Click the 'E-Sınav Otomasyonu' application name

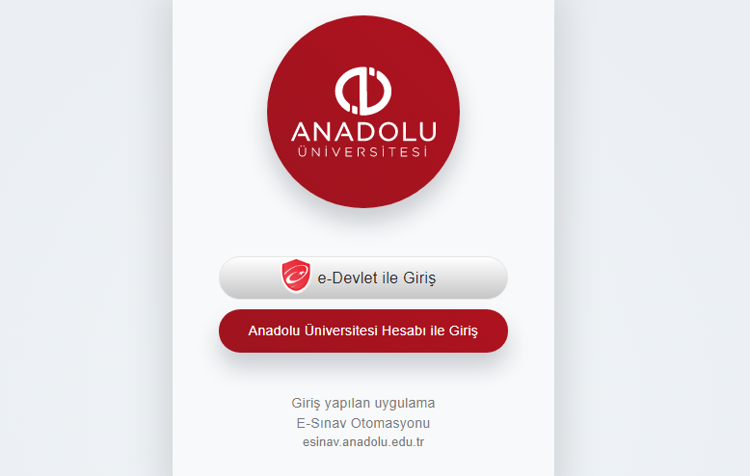click(363, 423)
